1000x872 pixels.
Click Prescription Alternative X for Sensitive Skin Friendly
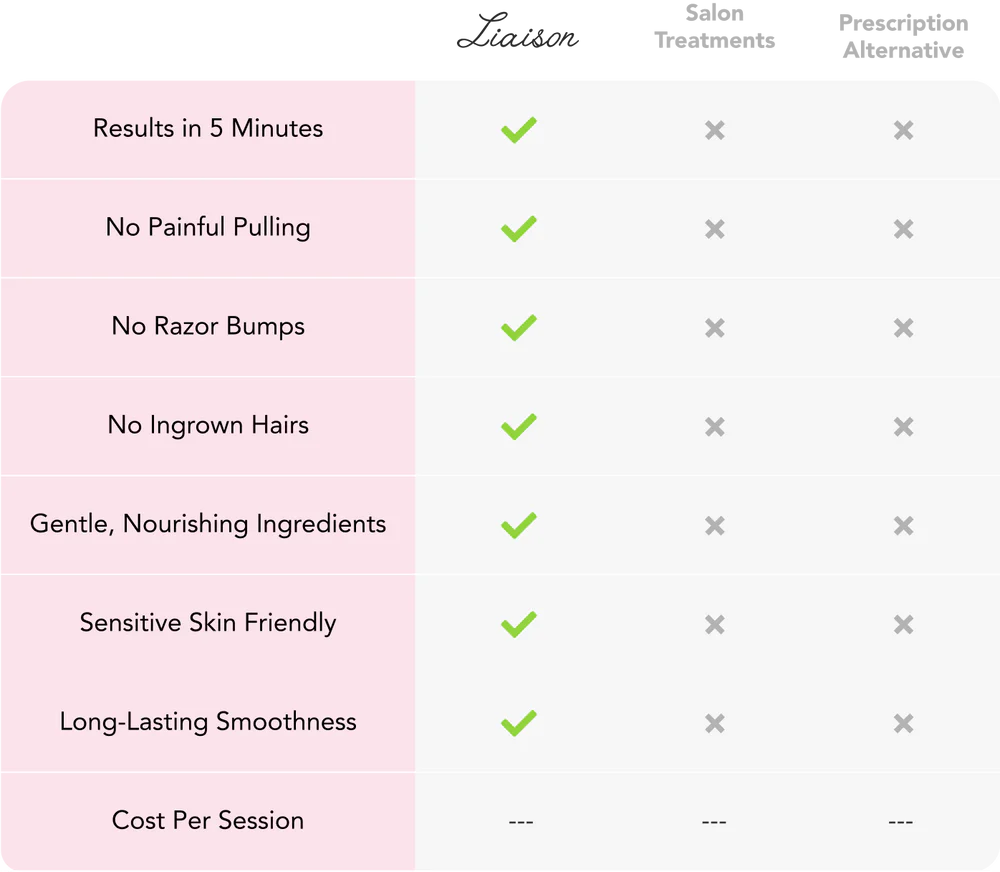pos(903,624)
